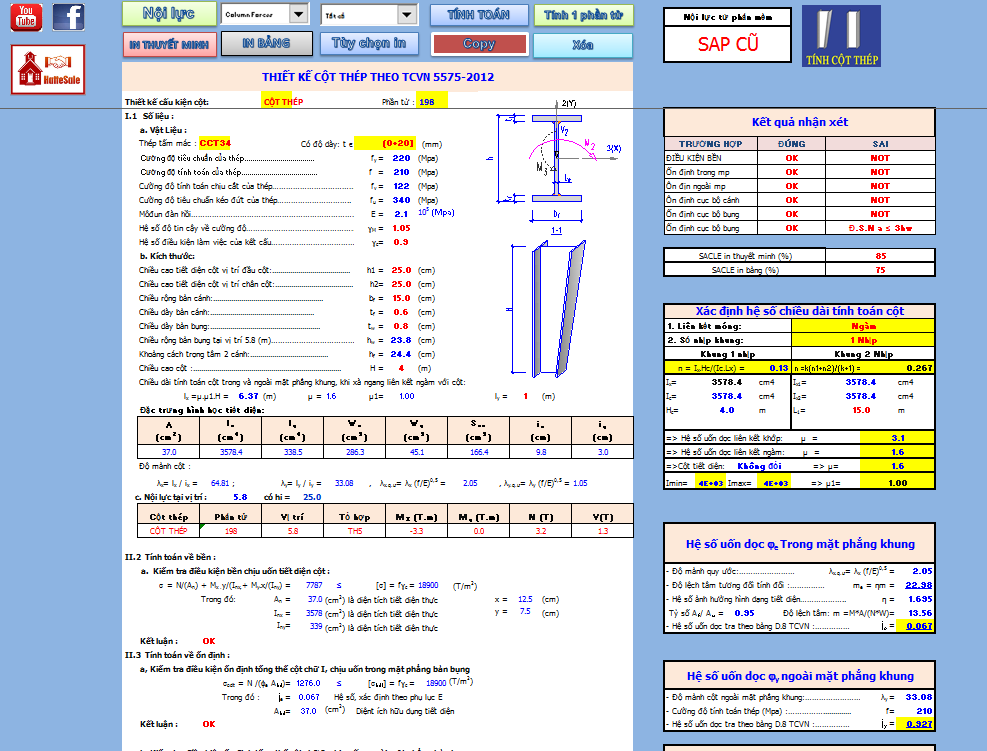The height and width of the screenshot is (751, 987).
Task: Select the hw value 23.8
Action: pos(401,340)
